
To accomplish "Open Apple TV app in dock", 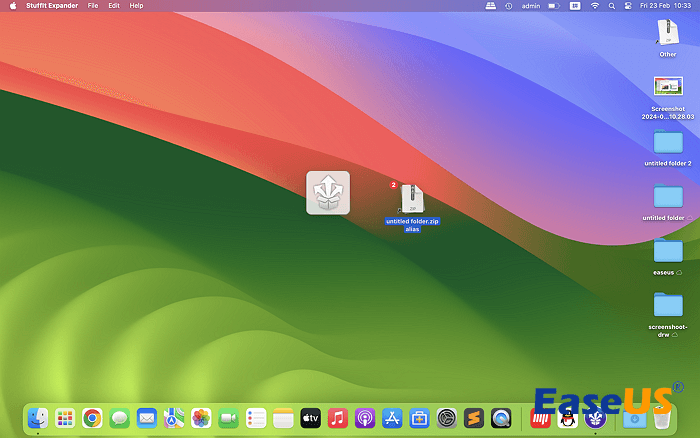I will (x=310, y=418).
